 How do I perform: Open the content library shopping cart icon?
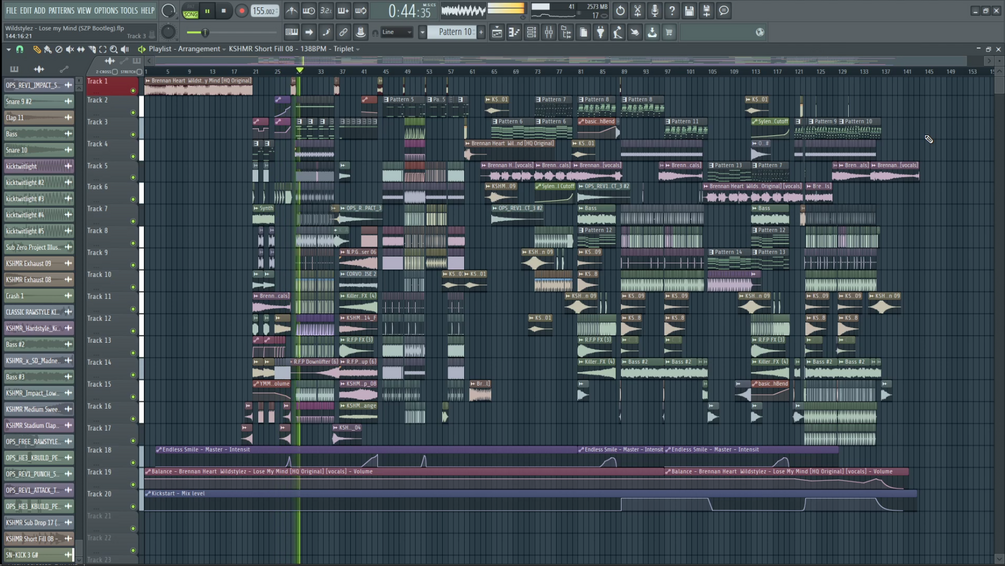coord(669,32)
